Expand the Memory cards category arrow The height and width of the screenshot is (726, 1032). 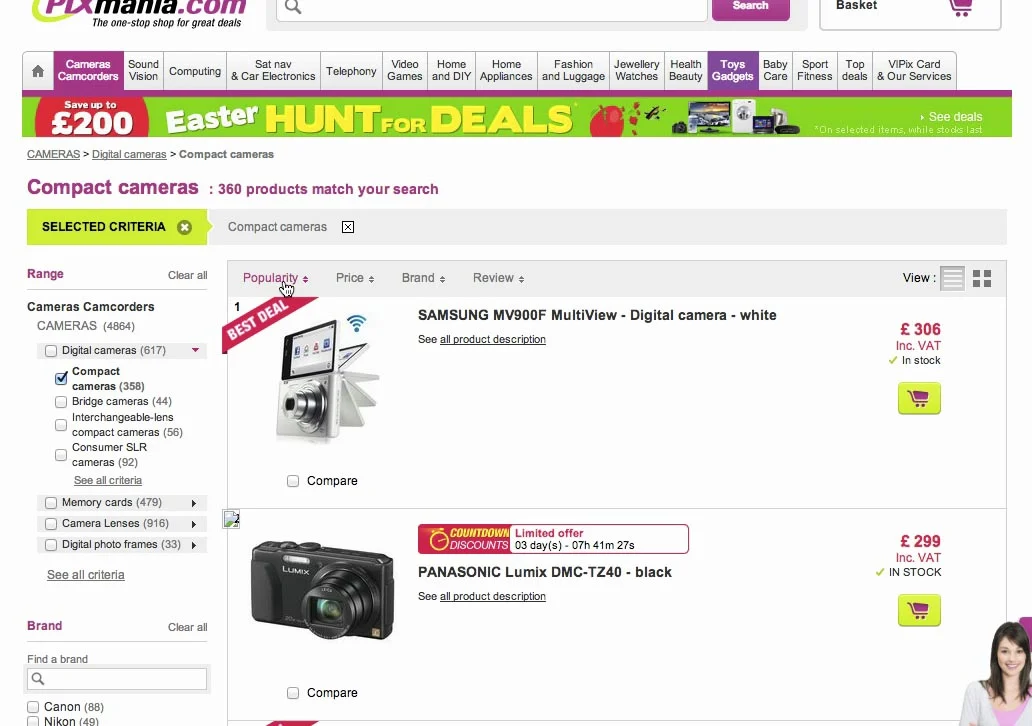194,503
